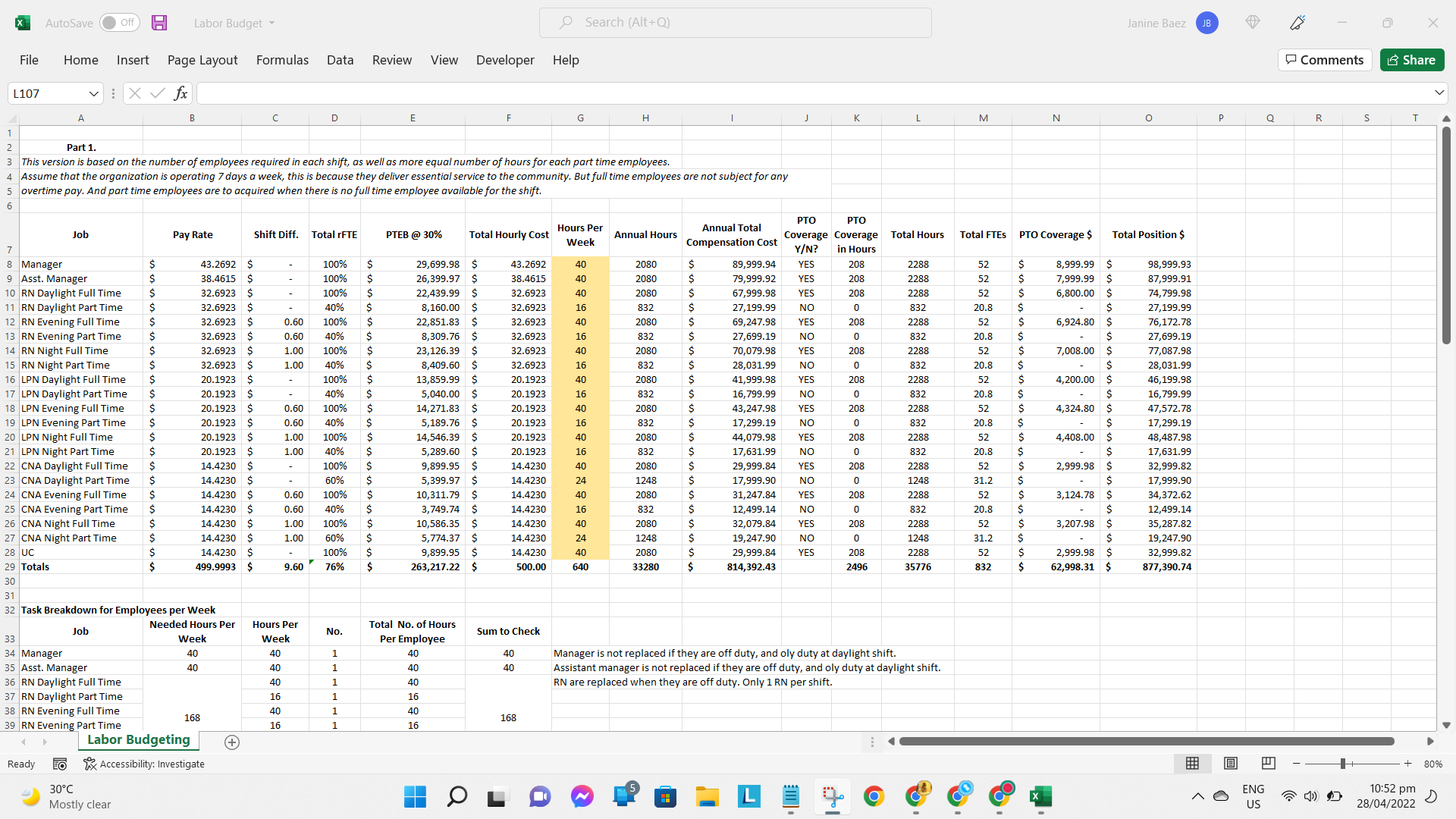Expand the formula bar chevron
Screen dimensions: 1456x819
tap(1439, 93)
